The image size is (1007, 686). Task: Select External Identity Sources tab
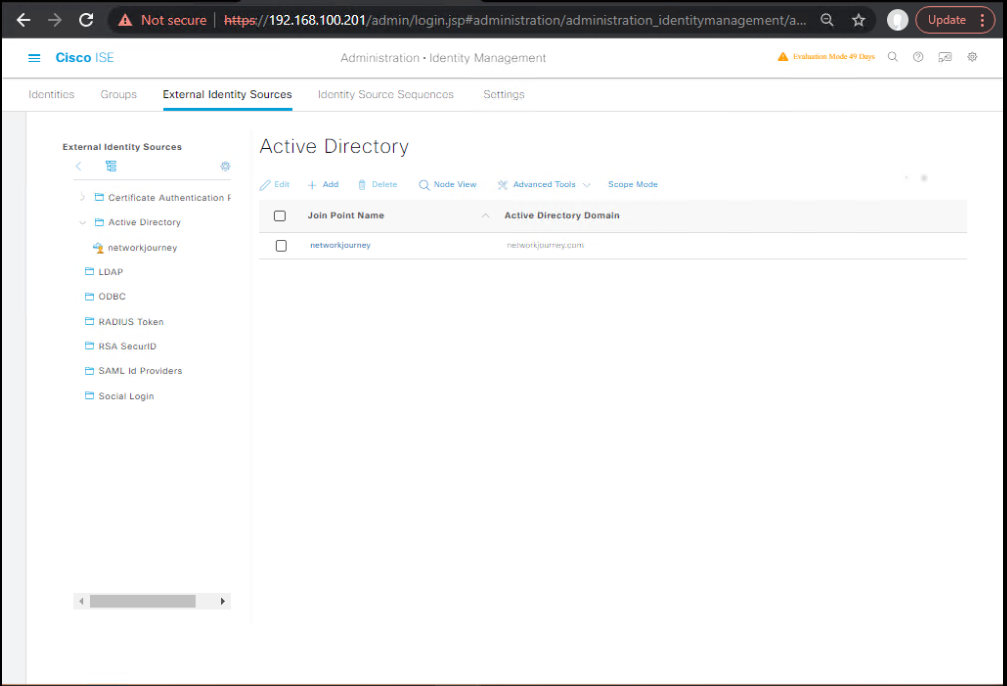pos(227,94)
